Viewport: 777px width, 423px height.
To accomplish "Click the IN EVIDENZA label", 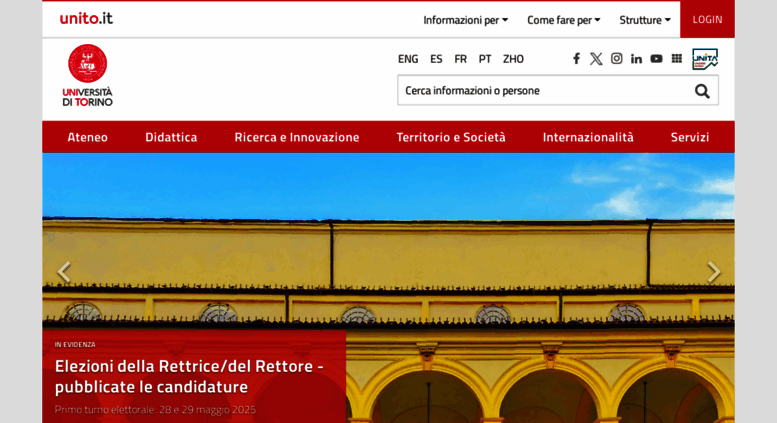I will 75,344.
